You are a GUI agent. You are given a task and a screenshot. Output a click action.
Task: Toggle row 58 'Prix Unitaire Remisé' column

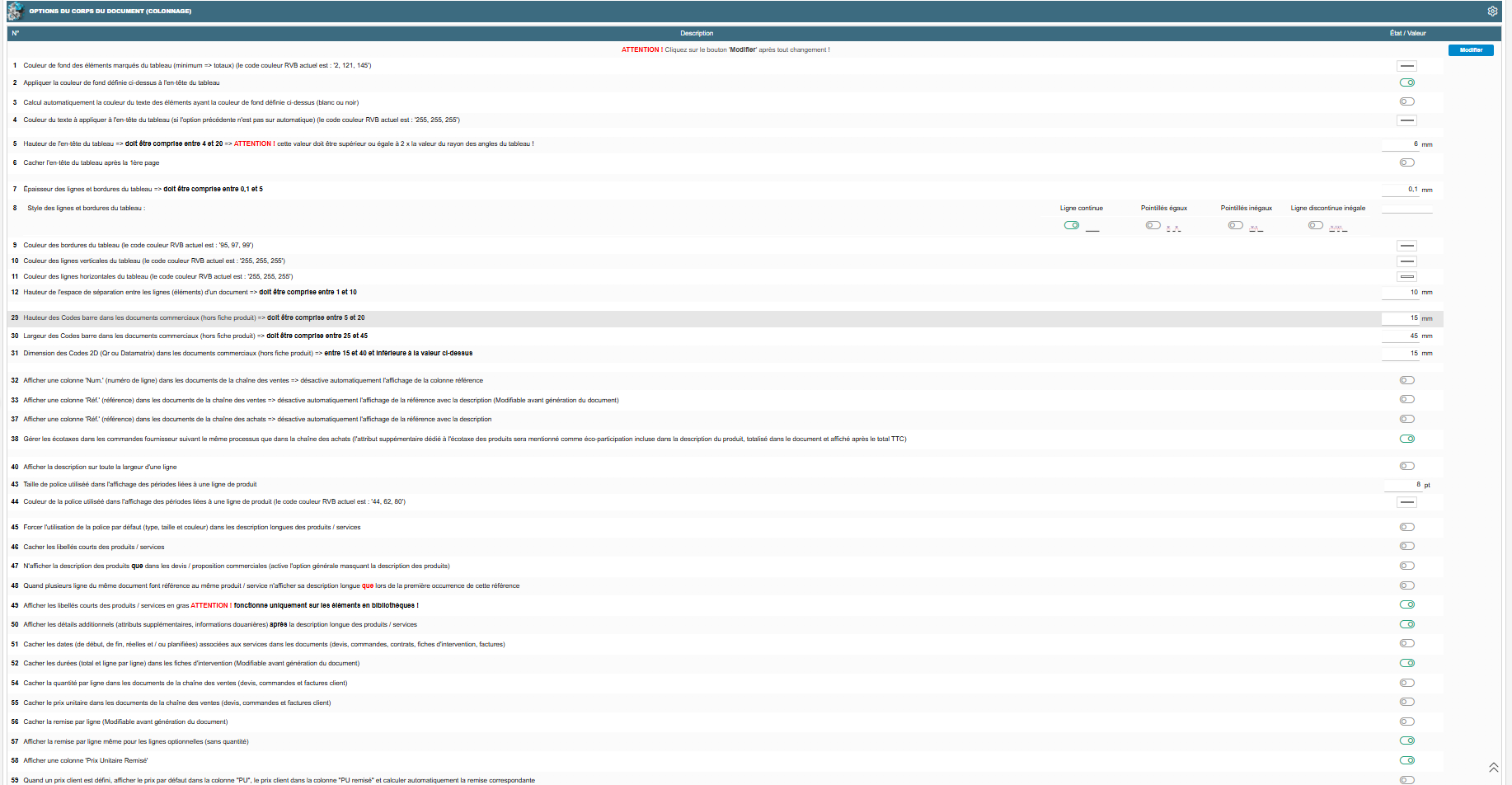[x=1407, y=760]
